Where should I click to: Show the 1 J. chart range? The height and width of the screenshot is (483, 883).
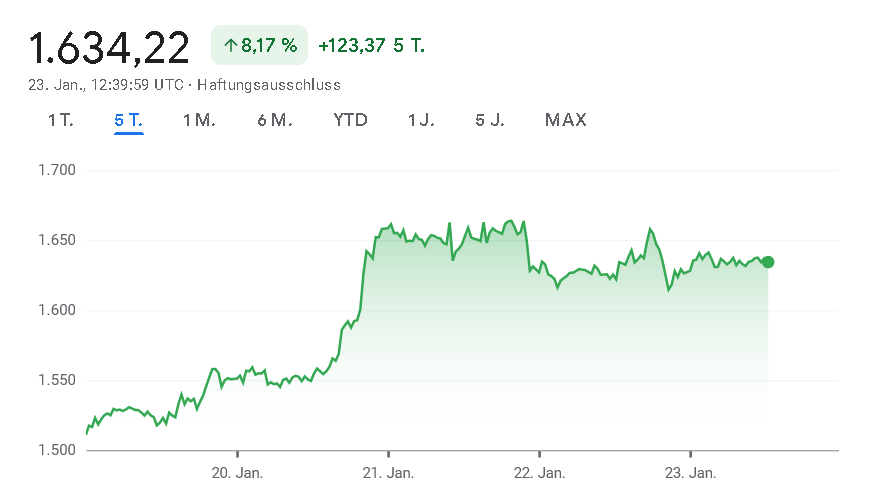[421, 120]
